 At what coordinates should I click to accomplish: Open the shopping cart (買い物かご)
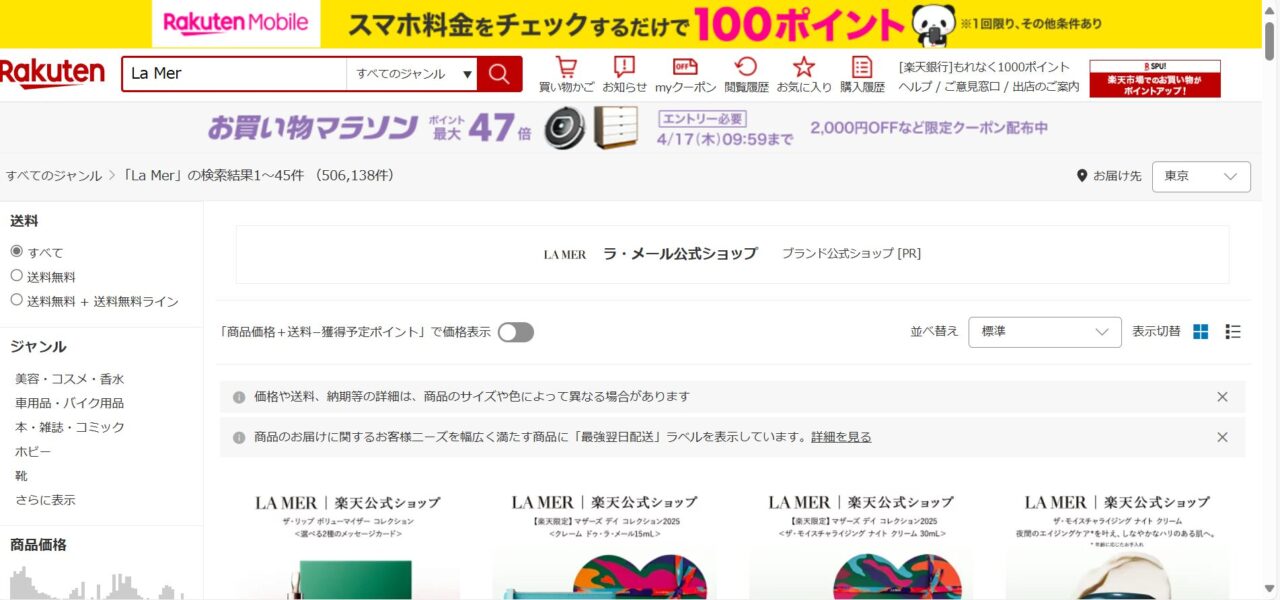click(566, 75)
